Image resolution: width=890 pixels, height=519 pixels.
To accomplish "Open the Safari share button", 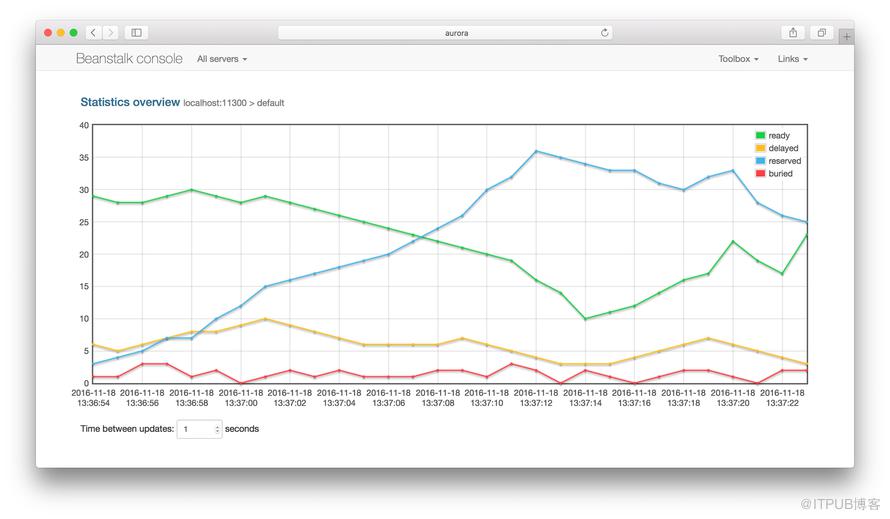I will coord(793,33).
